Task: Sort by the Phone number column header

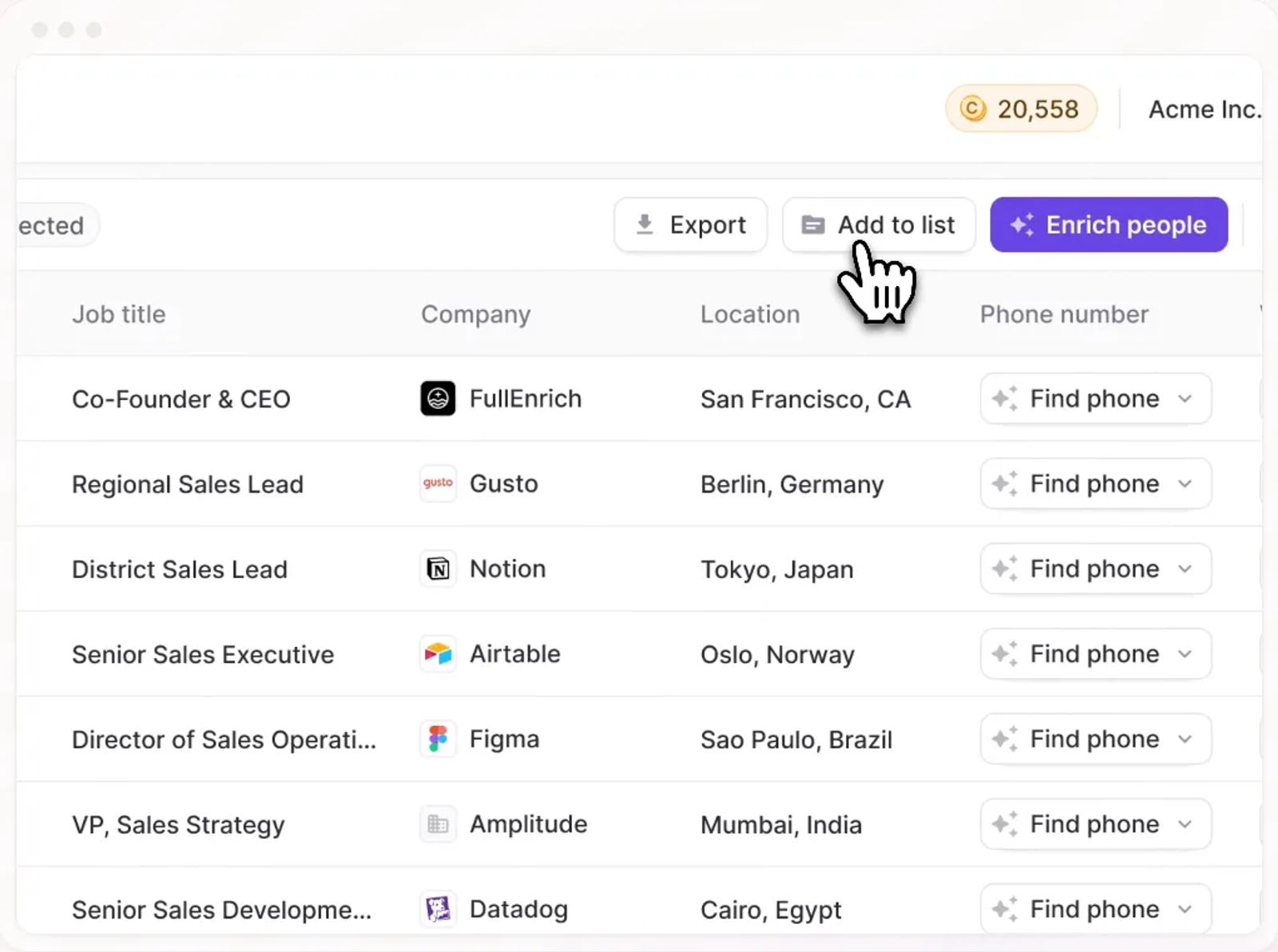Action: coord(1064,314)
